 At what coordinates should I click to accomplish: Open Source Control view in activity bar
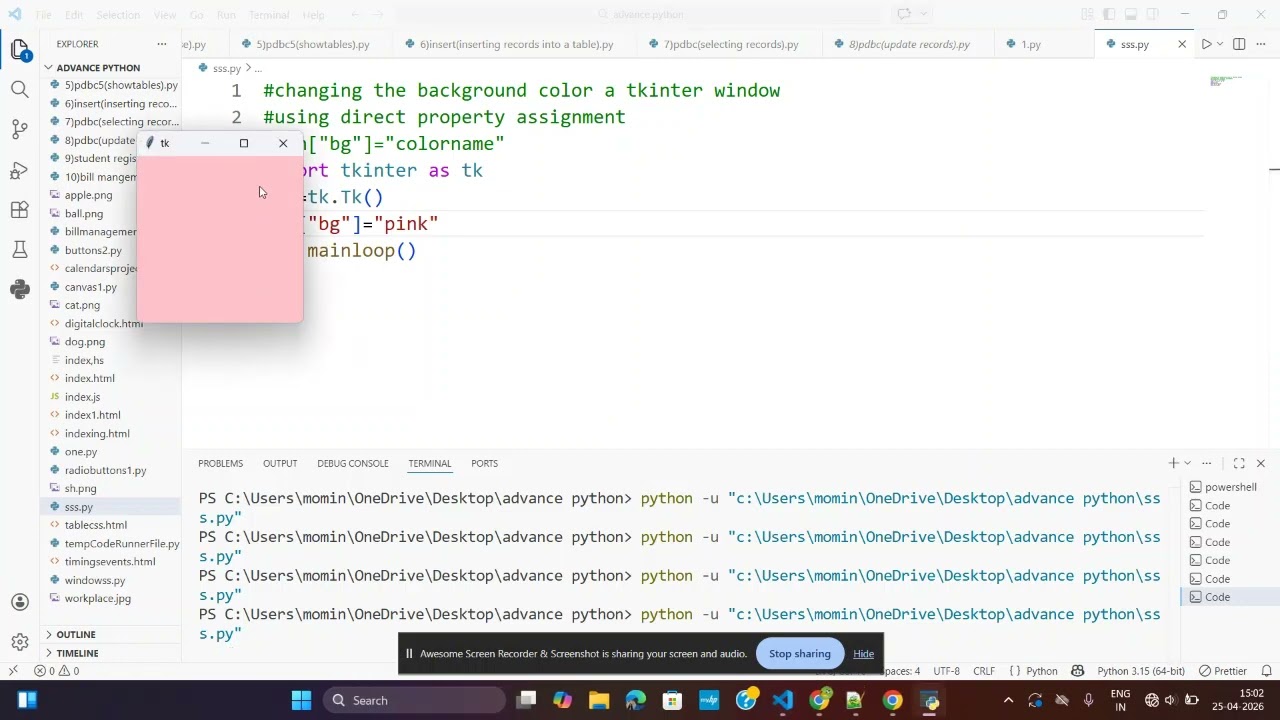coord(20,130)
